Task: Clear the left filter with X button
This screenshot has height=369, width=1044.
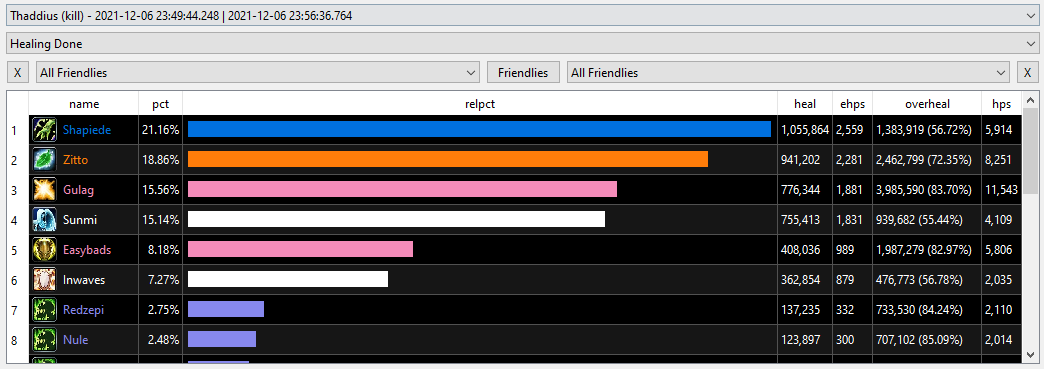Action: click(x=17, y=73)
